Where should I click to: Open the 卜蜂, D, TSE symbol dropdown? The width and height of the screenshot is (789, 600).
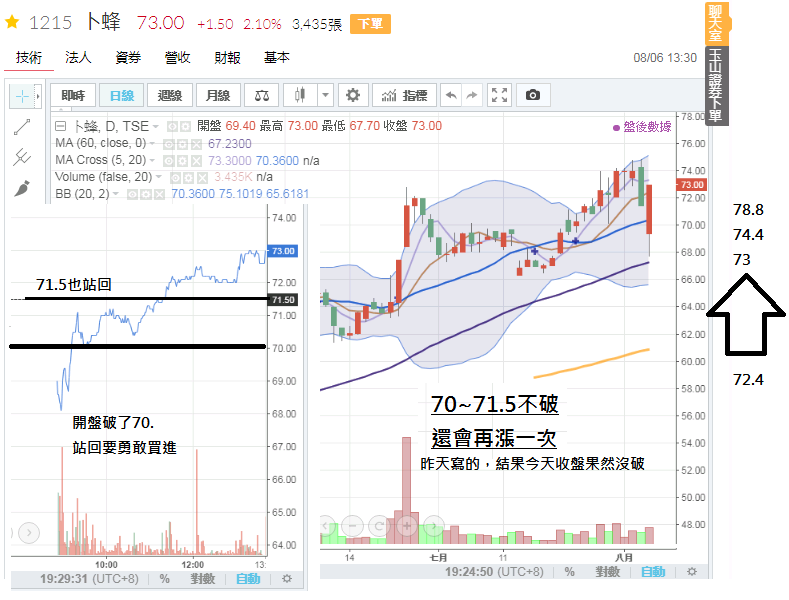pyautogui.click(x=156, y=126)
